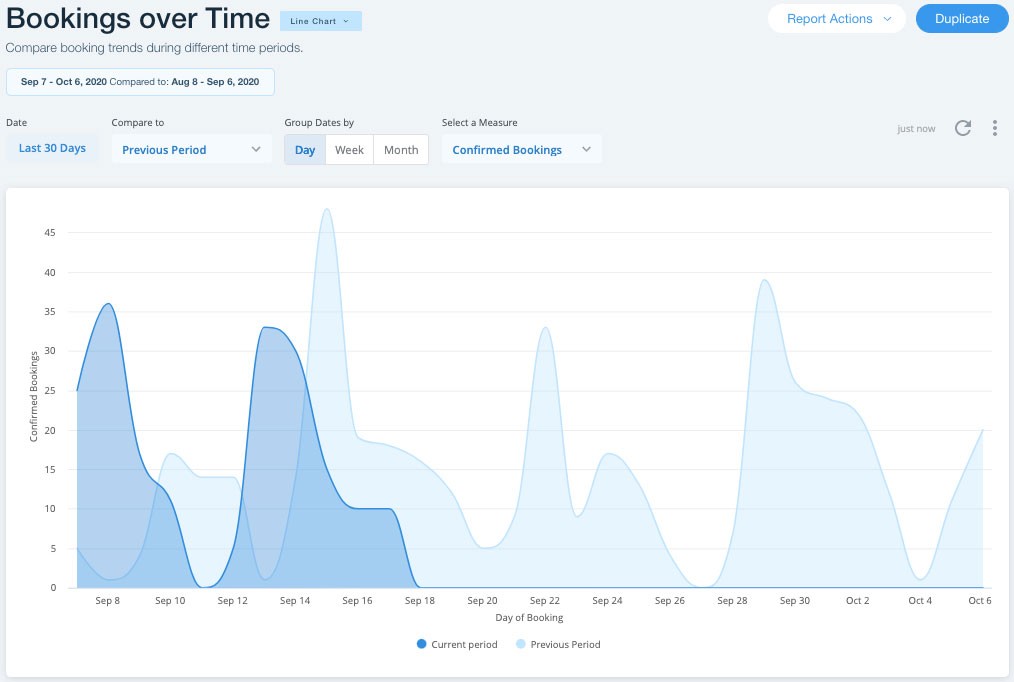The width and height of the screenshot is (1014, 682).
Task: Switch date grouping to Month
Action: pyautogui.click(x=401, y=149)
